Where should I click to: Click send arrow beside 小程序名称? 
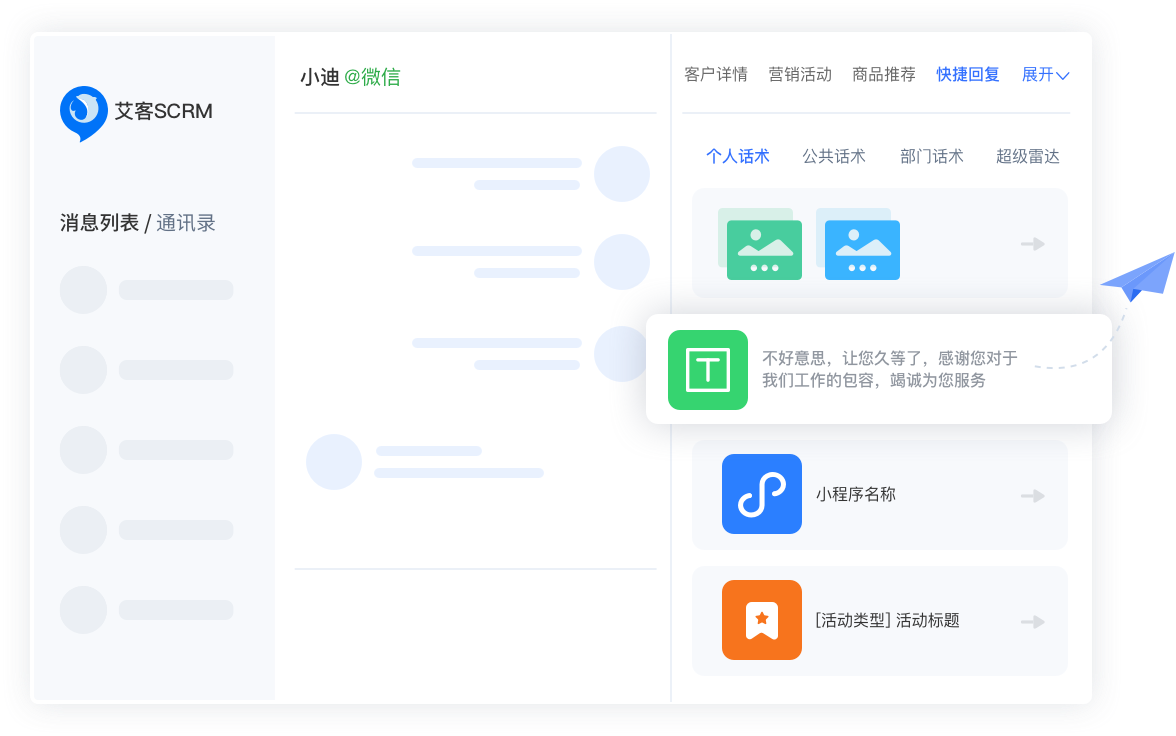coord(1033,496)
